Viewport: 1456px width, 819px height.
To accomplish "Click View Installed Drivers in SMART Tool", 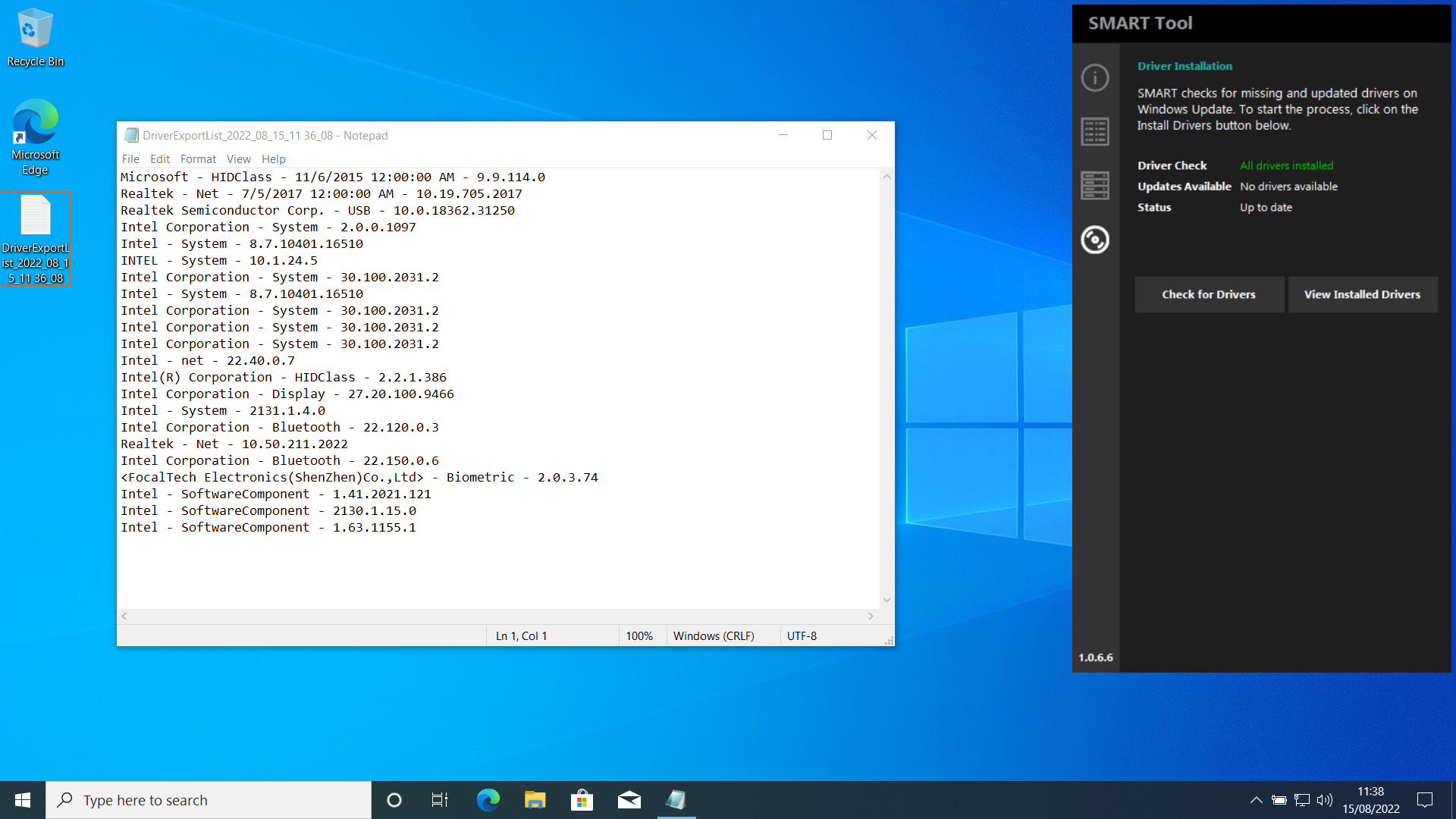I will (x=1362, y=294).
